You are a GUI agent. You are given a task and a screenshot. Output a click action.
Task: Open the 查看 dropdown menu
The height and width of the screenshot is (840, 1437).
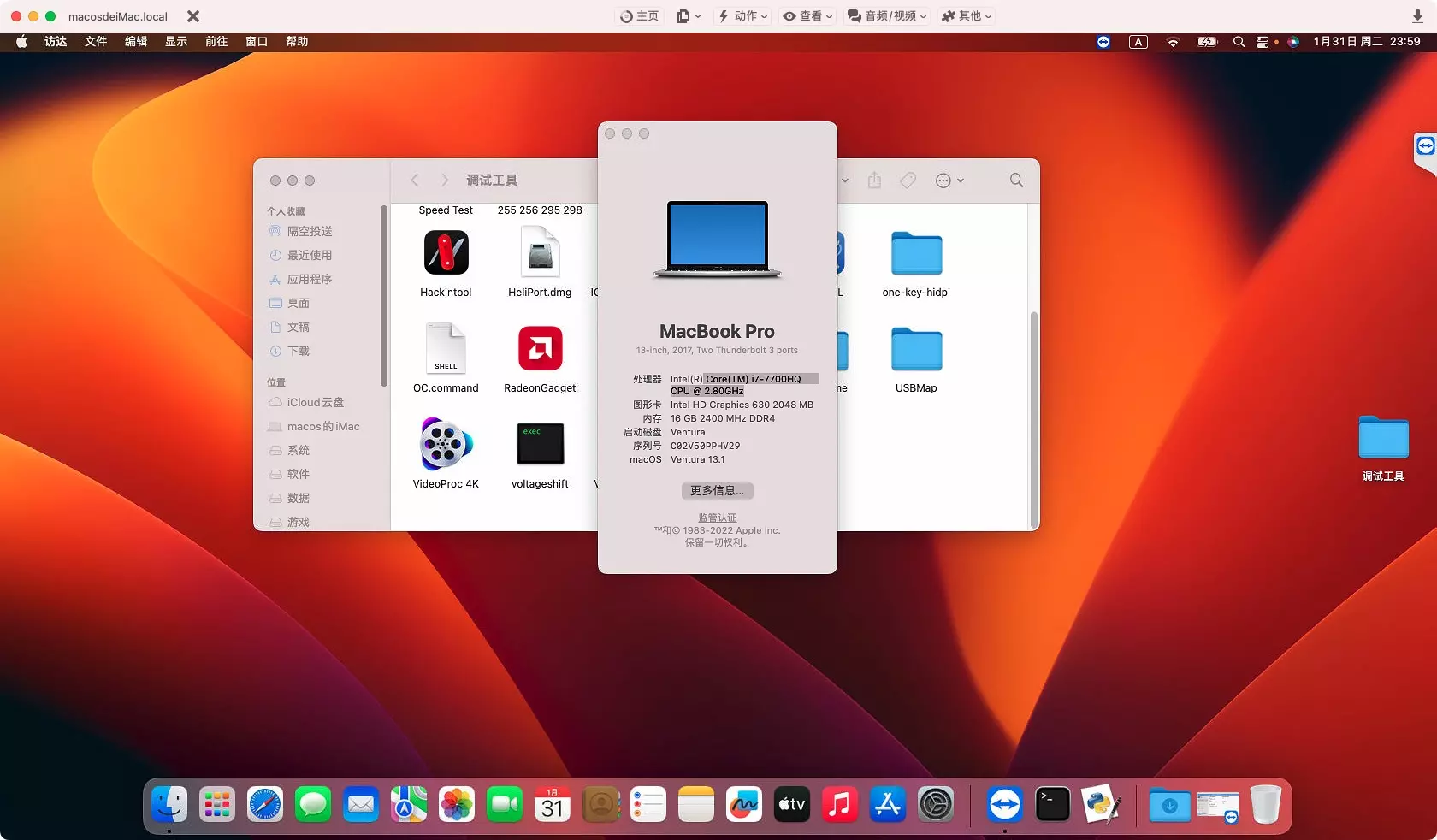(805, 15)
